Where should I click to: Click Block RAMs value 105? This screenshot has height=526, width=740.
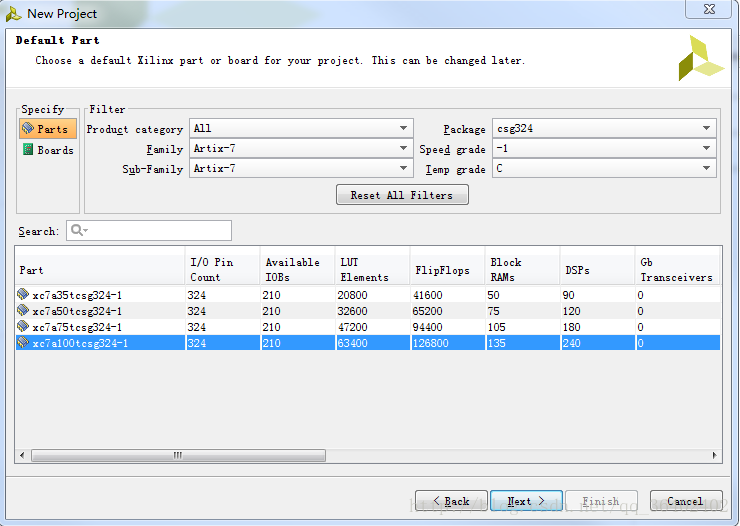click(496, 327)
